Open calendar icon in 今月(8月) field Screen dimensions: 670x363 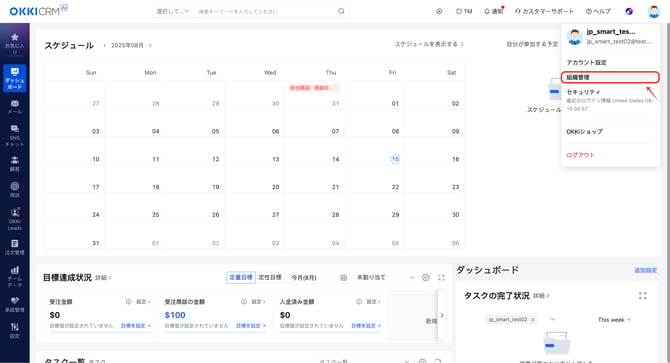click(x=343, y=278)
